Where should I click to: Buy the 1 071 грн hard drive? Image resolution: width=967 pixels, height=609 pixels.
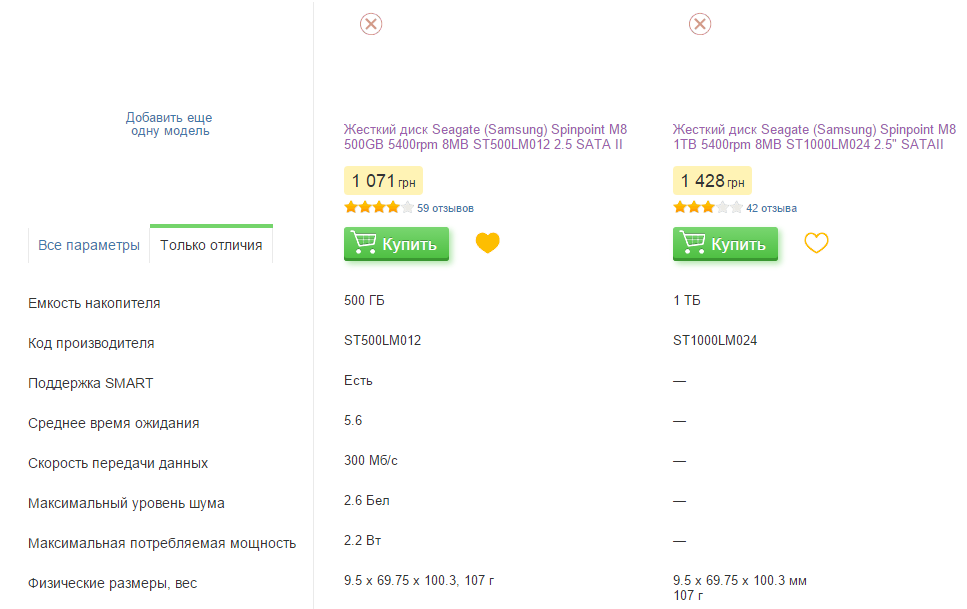point(396,244)
